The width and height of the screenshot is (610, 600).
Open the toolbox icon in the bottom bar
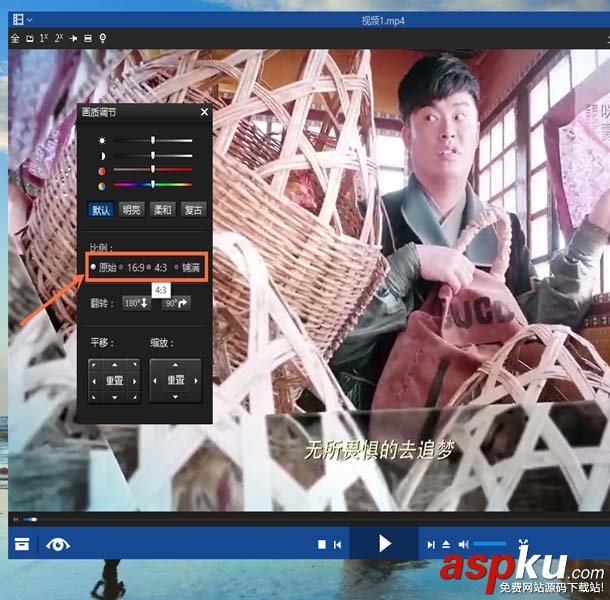pyautogui.click(x=22, y=544)
